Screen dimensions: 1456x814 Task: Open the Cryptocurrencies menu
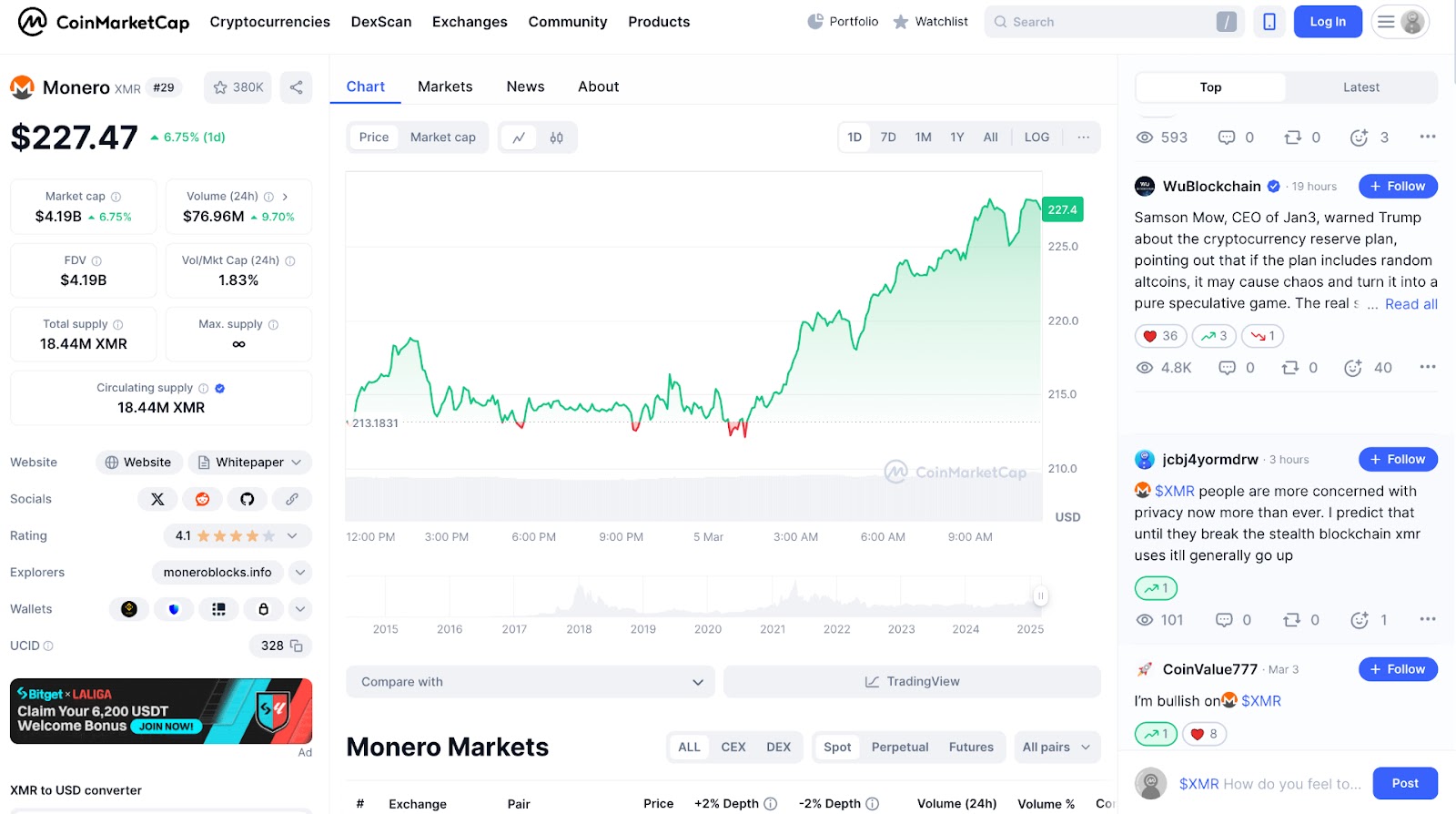click(x=270, y=22)
